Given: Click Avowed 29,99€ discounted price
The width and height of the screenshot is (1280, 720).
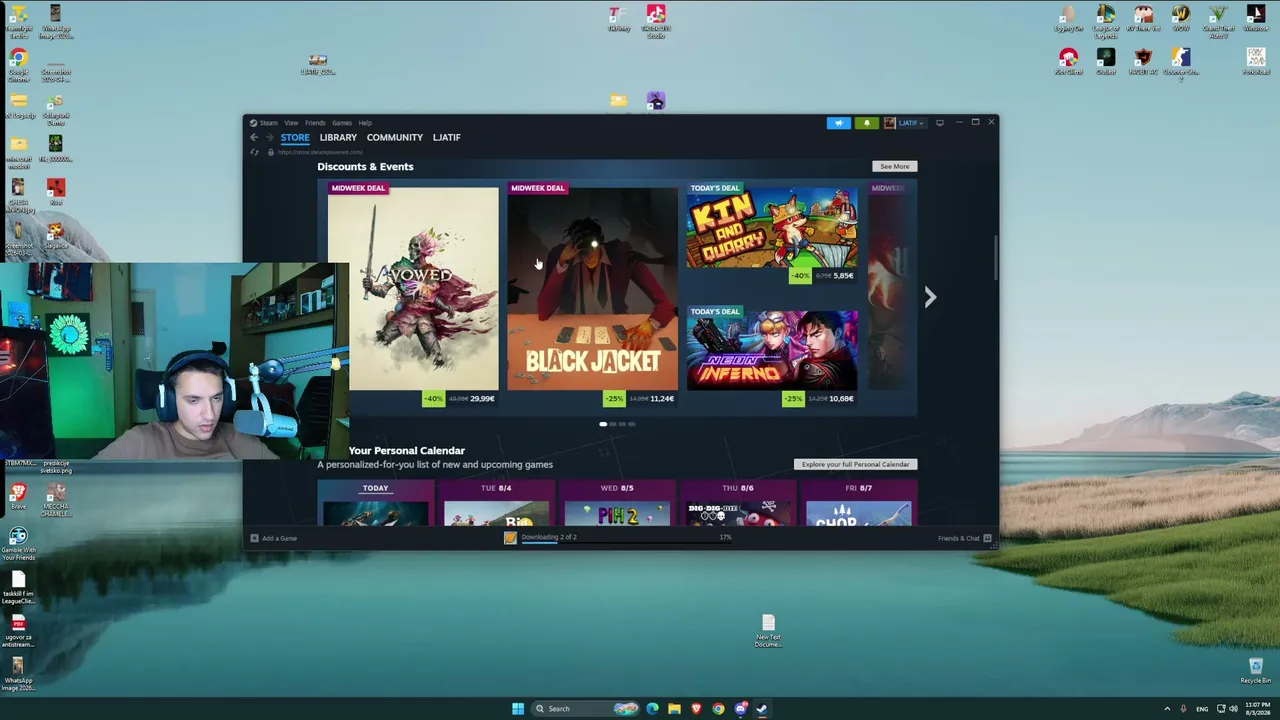Looking at the screenshot, I should coord(482,399).
